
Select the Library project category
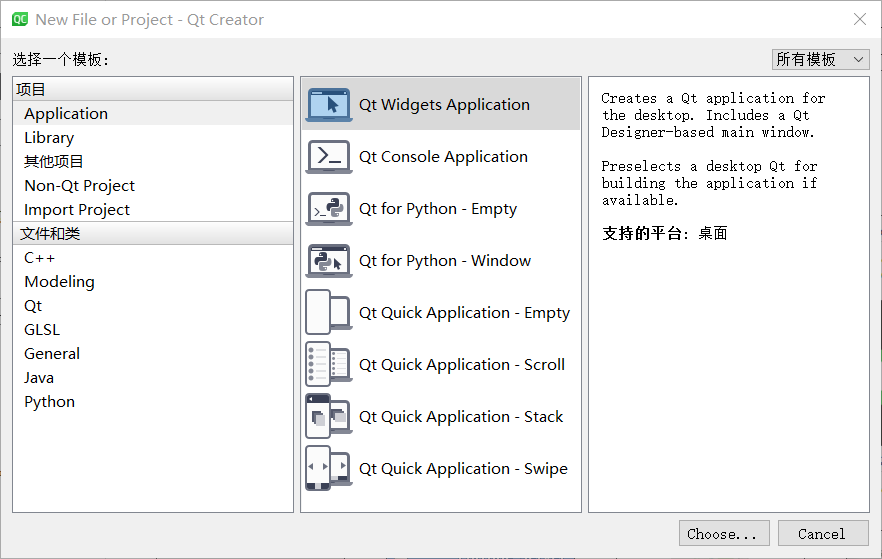pyautogui.click(x=49, y=138)
